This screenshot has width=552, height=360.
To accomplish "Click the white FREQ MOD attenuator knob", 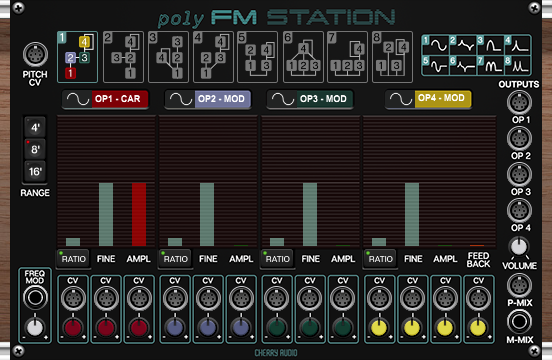I will (x=35, y=327).
